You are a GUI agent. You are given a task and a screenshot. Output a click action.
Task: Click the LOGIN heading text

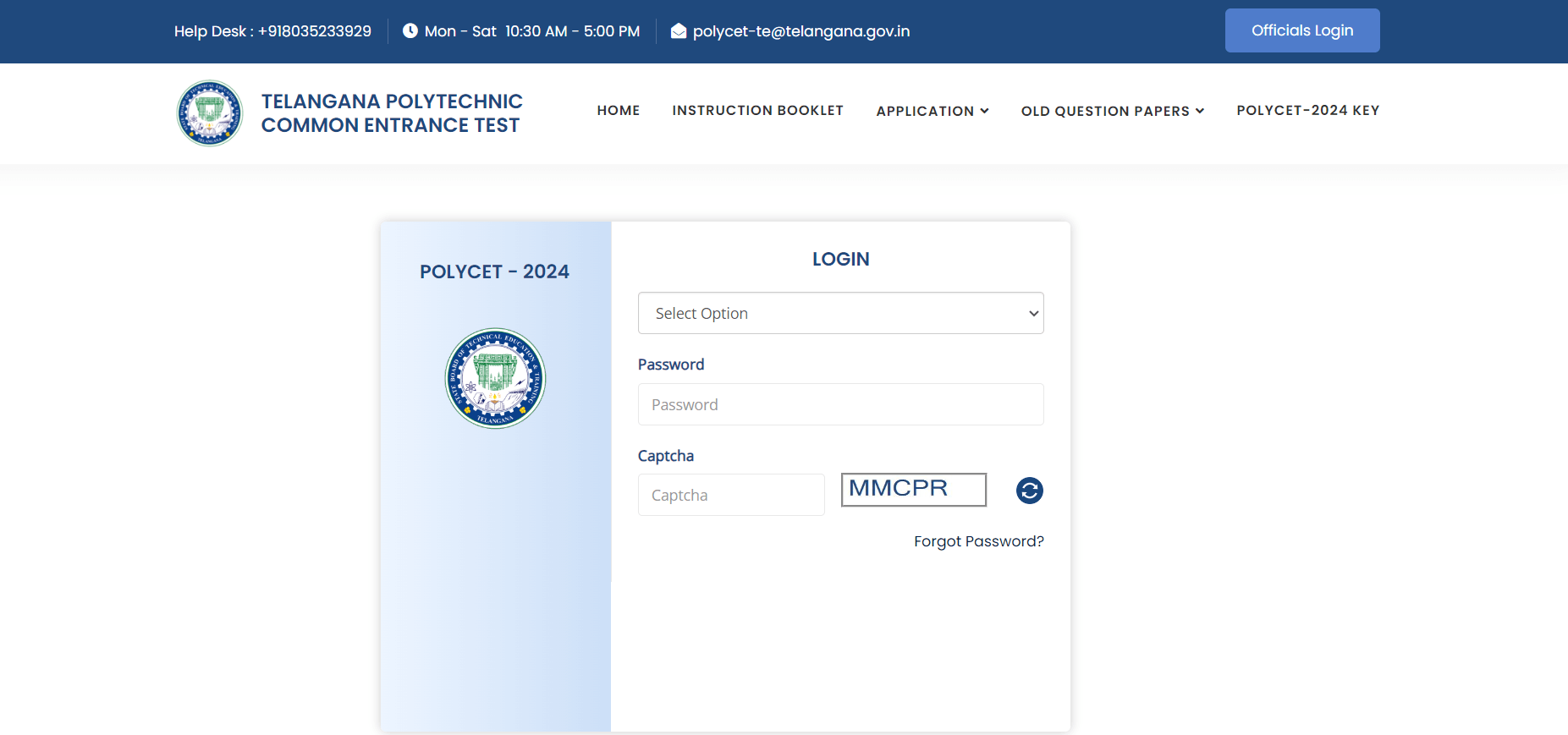click(840, 260)
